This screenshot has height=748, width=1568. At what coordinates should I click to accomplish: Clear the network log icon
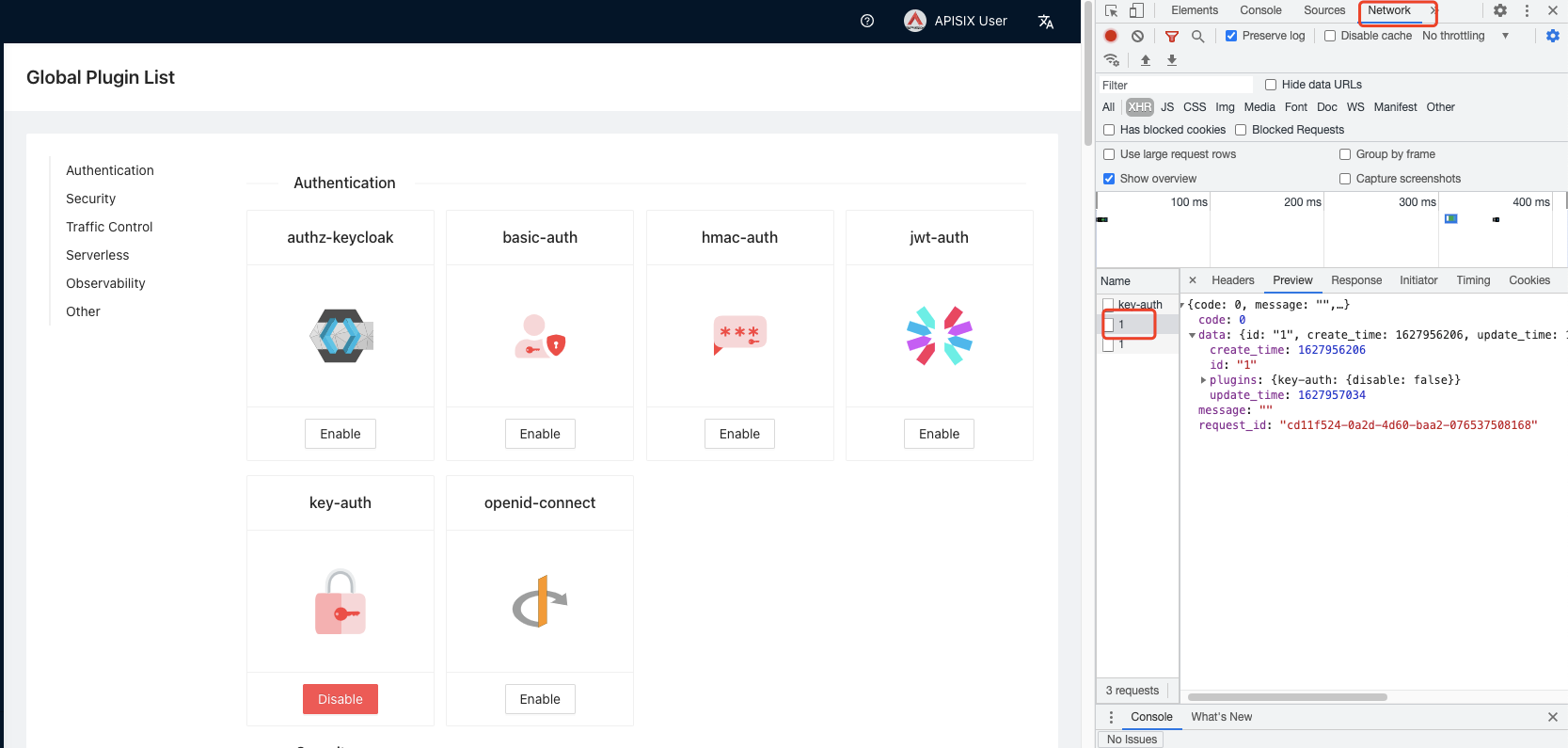pyautogui.click(x=1137, y=36)
